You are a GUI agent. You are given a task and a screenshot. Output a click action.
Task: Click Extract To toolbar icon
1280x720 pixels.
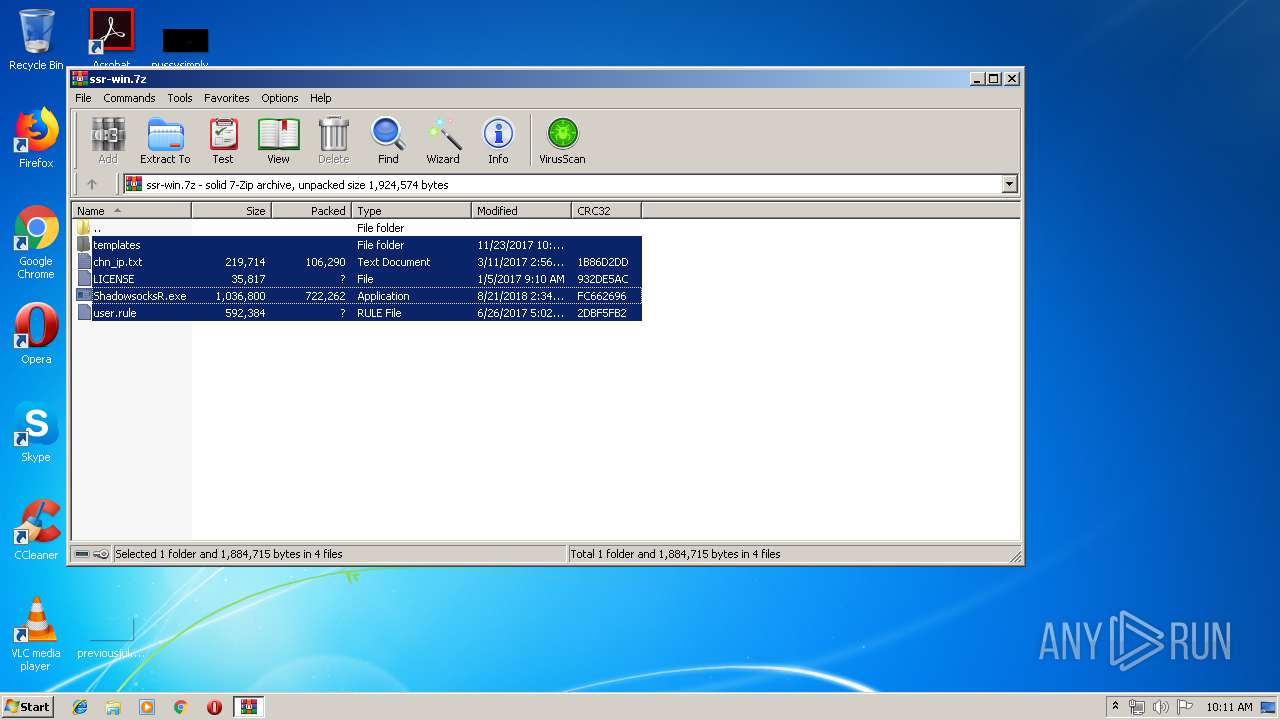[x=165, y=140]
